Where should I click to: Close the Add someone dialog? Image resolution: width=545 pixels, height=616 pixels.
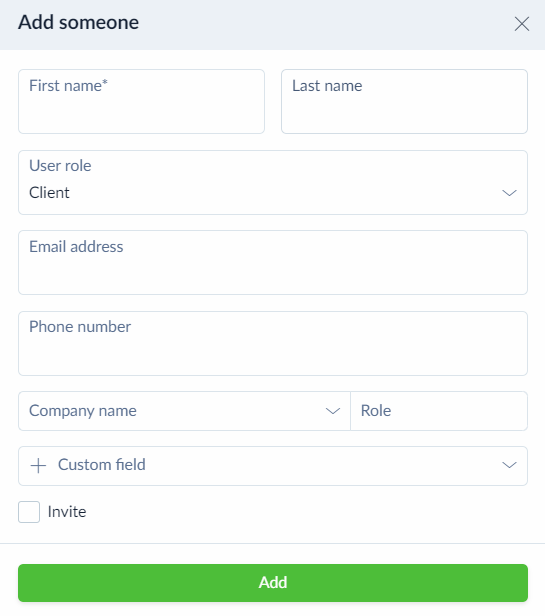521,24
